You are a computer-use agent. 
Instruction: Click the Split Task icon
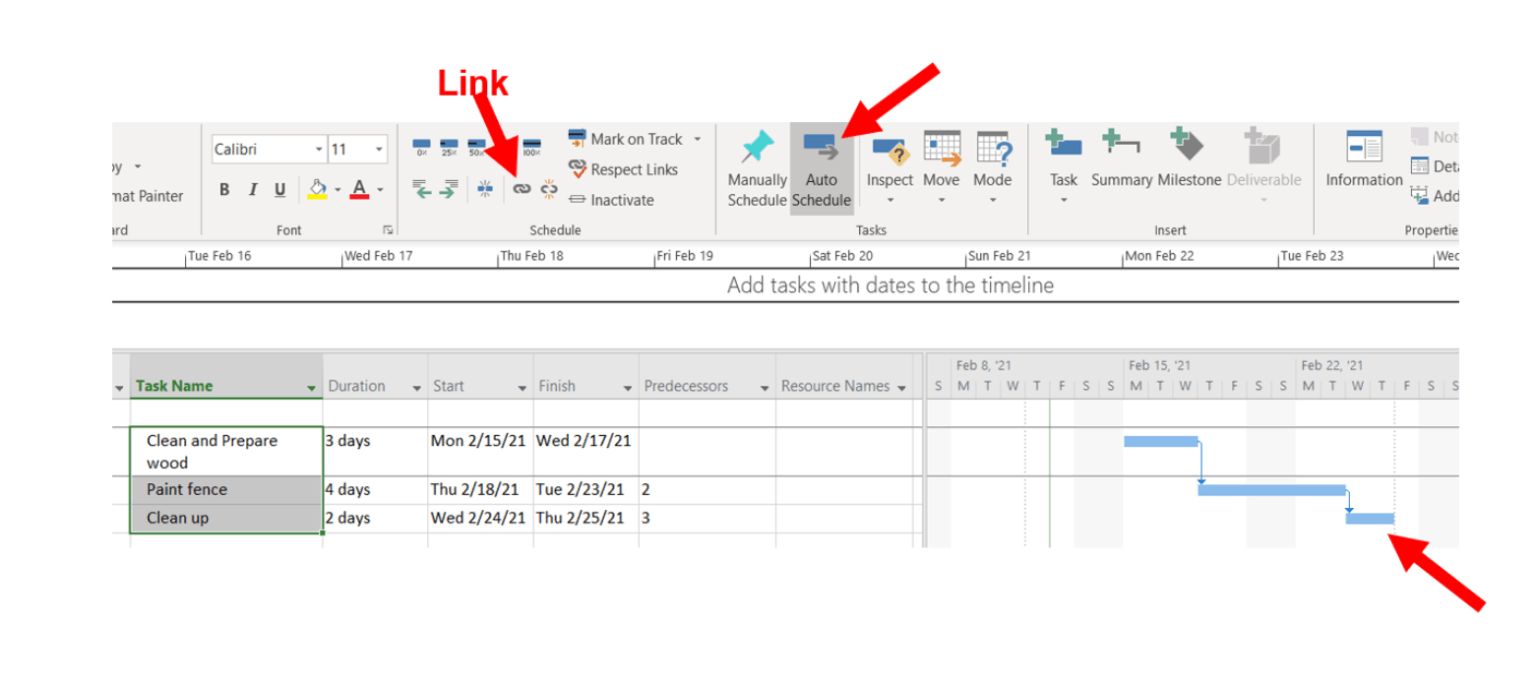tap(486, 187)
